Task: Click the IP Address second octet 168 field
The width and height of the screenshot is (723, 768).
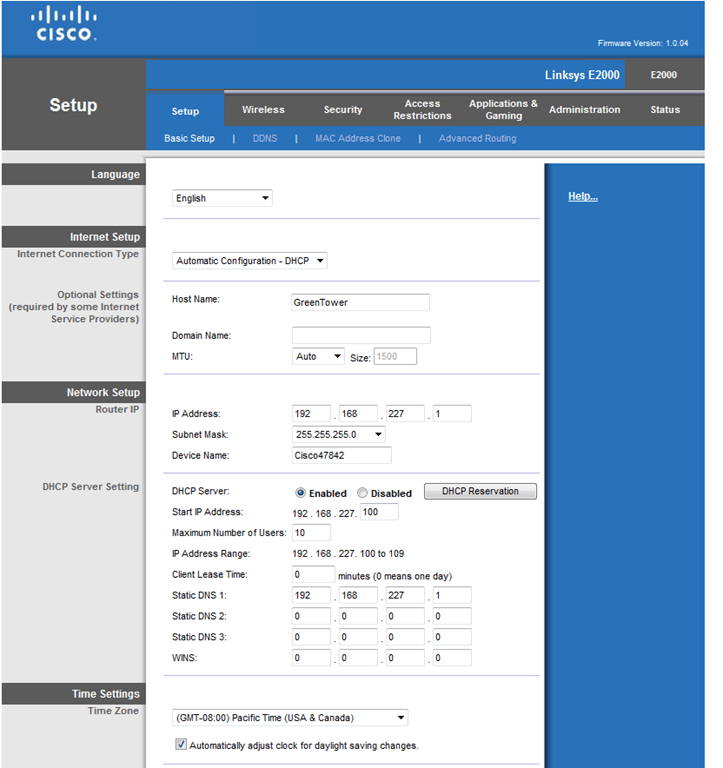Action: pos(359,413)
